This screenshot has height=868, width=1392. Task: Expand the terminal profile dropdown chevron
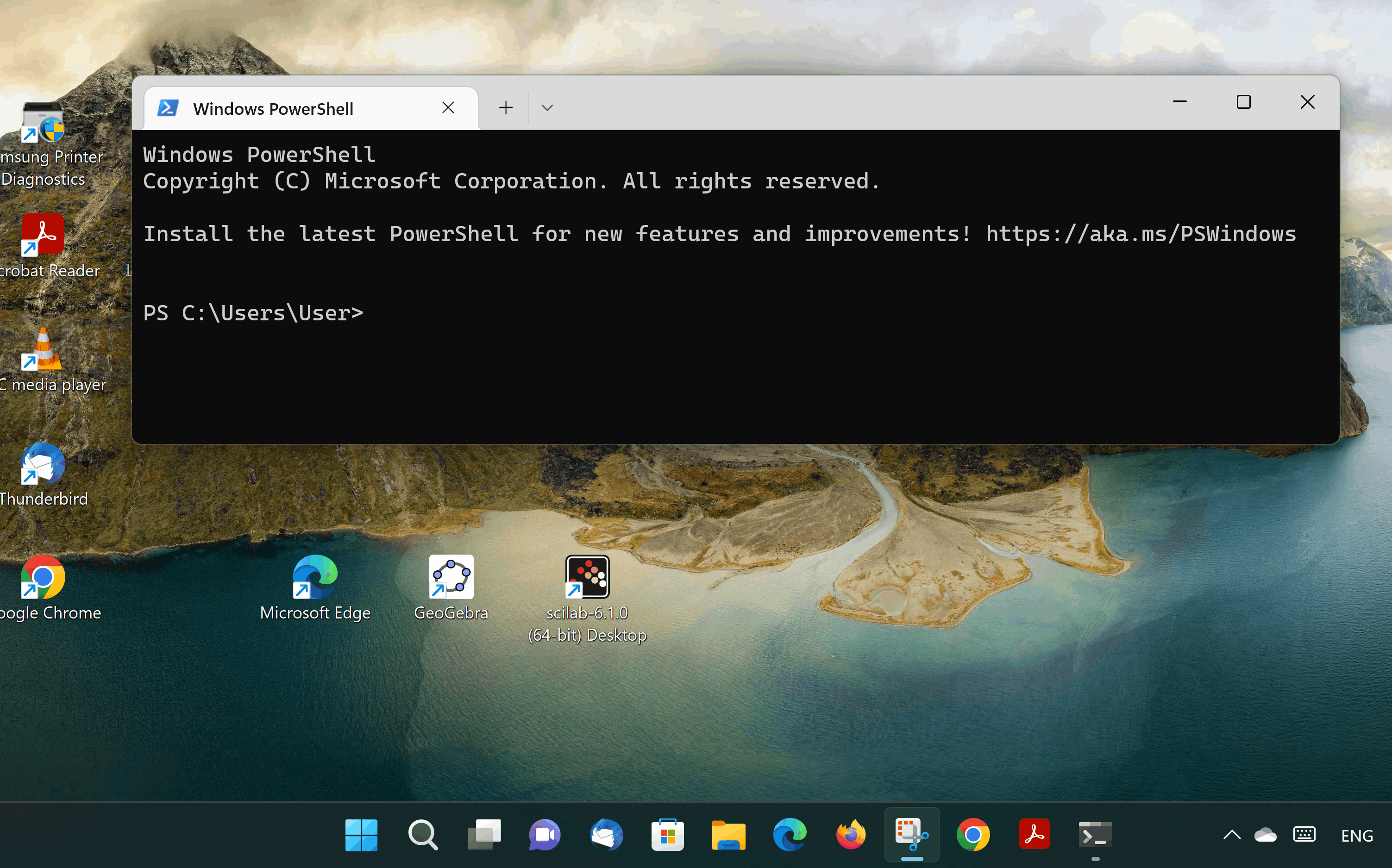coord(547,107)
